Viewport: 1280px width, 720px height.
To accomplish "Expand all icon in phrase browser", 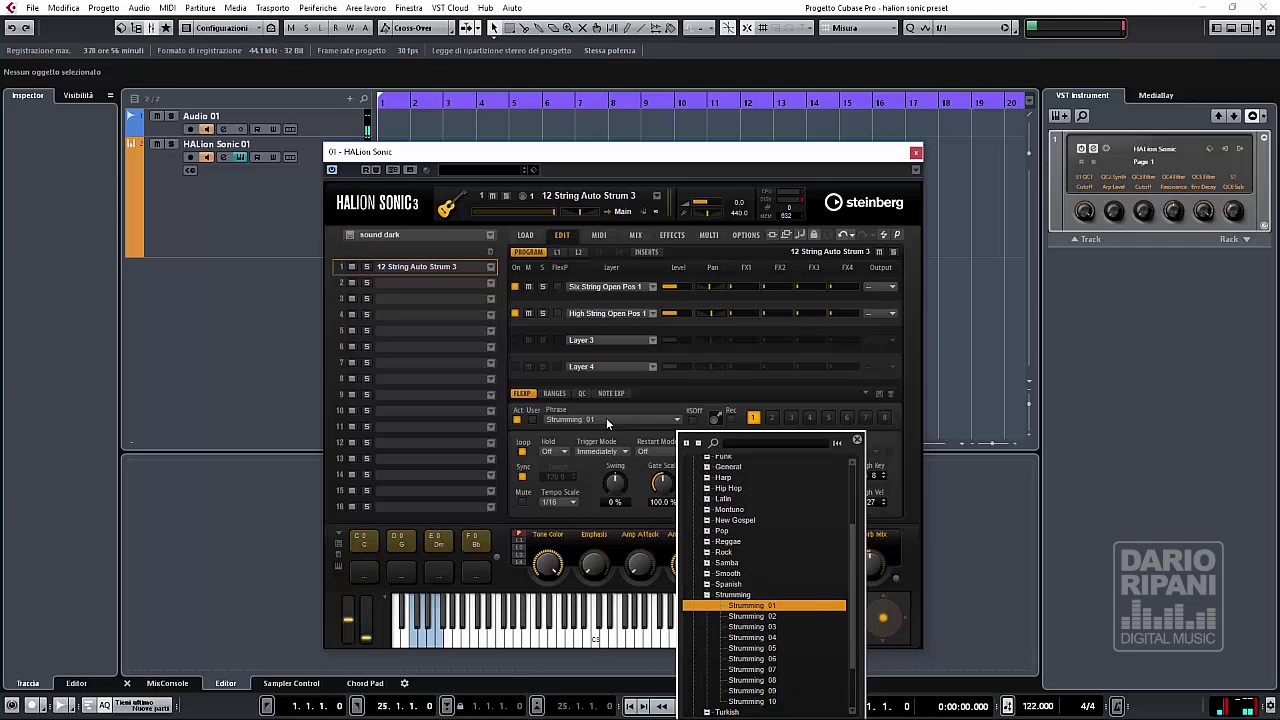I will point(686,443).
